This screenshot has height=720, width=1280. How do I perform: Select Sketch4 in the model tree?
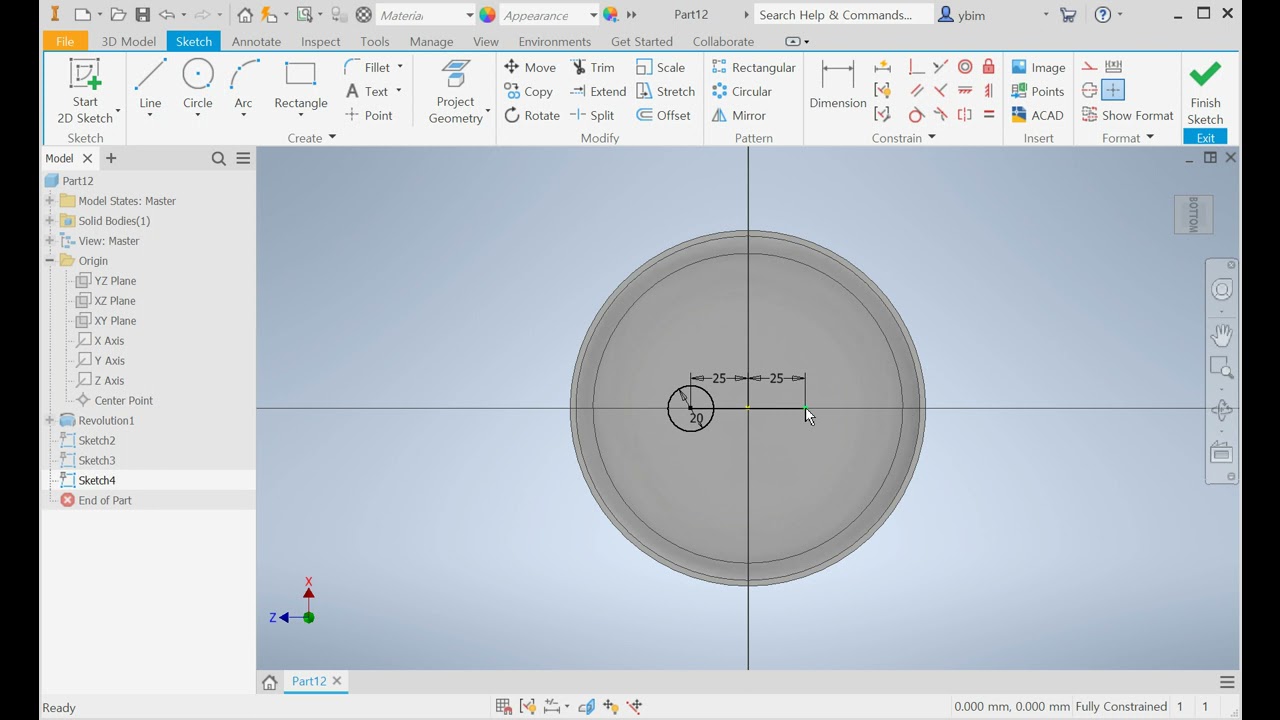coord(97,480)
